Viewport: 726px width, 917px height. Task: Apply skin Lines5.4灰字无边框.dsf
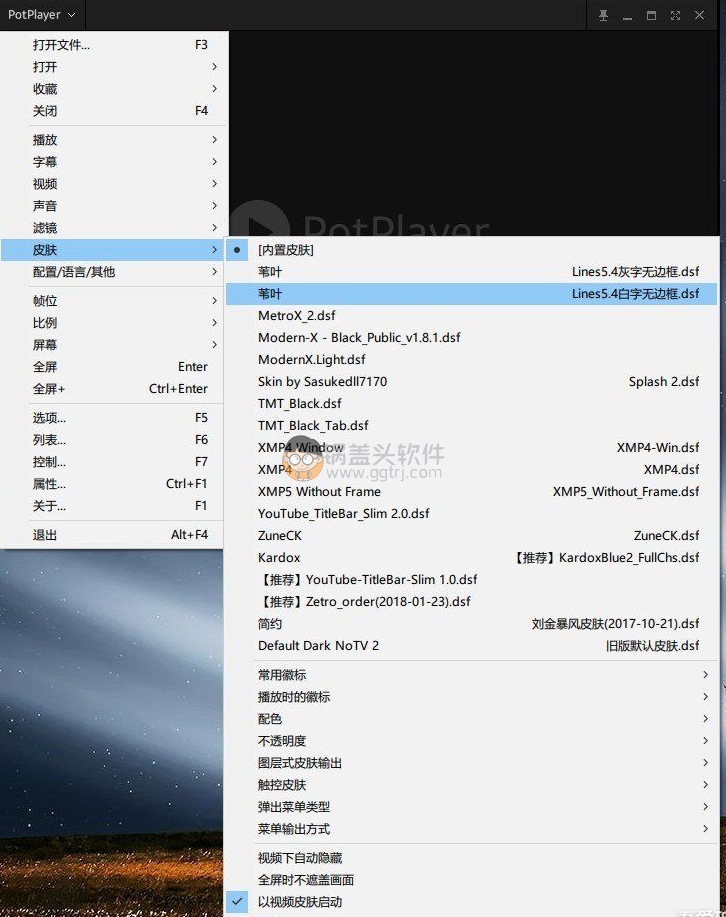pos(472,272)
